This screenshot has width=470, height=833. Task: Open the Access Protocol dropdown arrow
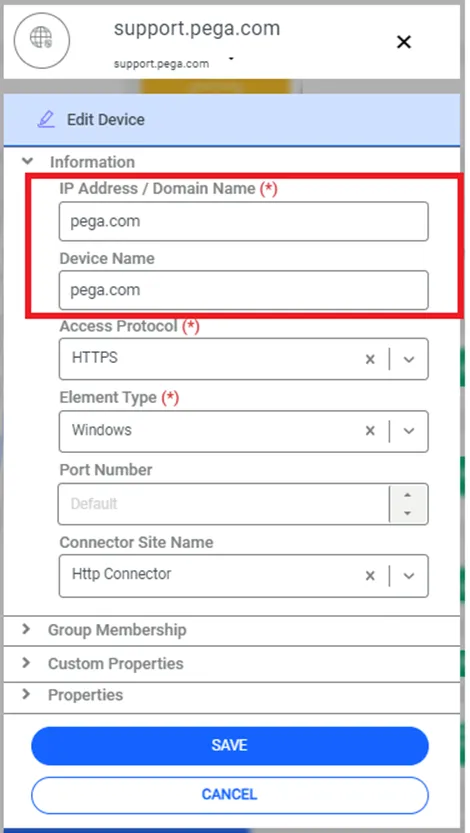tap(408, 359)
